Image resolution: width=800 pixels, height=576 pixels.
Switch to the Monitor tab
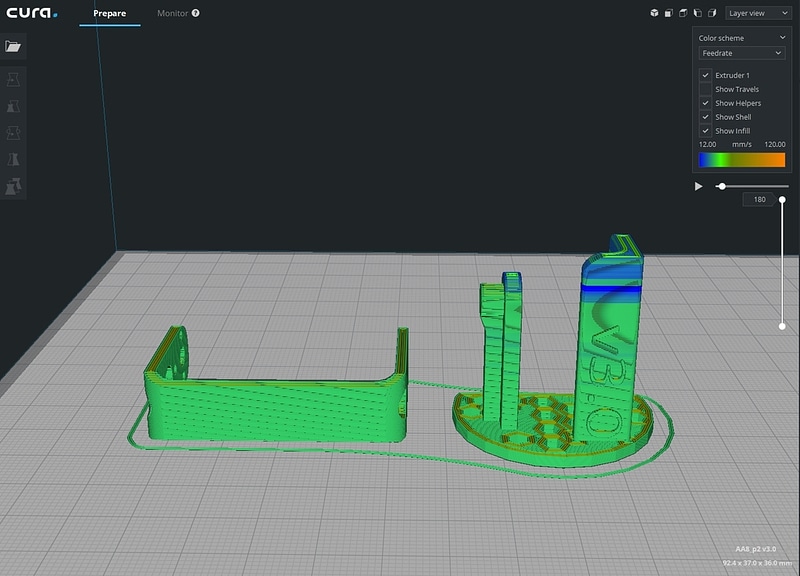172,13
